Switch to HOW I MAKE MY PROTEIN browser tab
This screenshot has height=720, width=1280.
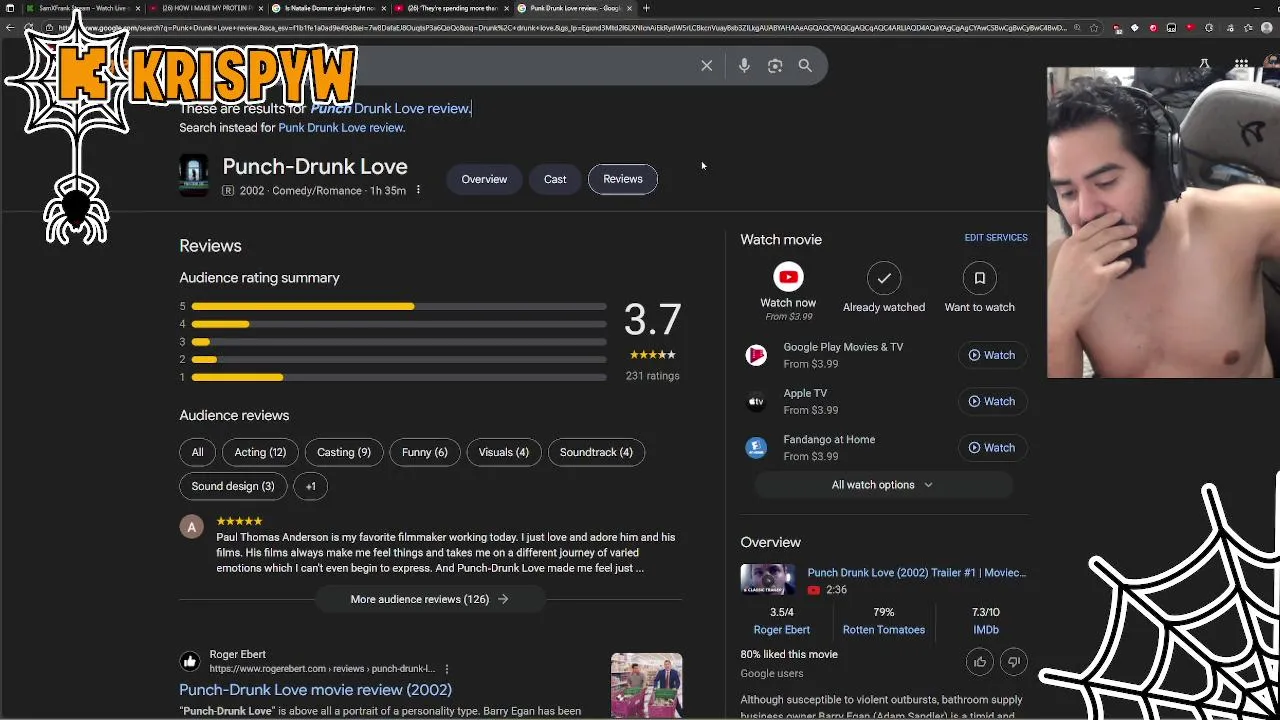(205, 8)
